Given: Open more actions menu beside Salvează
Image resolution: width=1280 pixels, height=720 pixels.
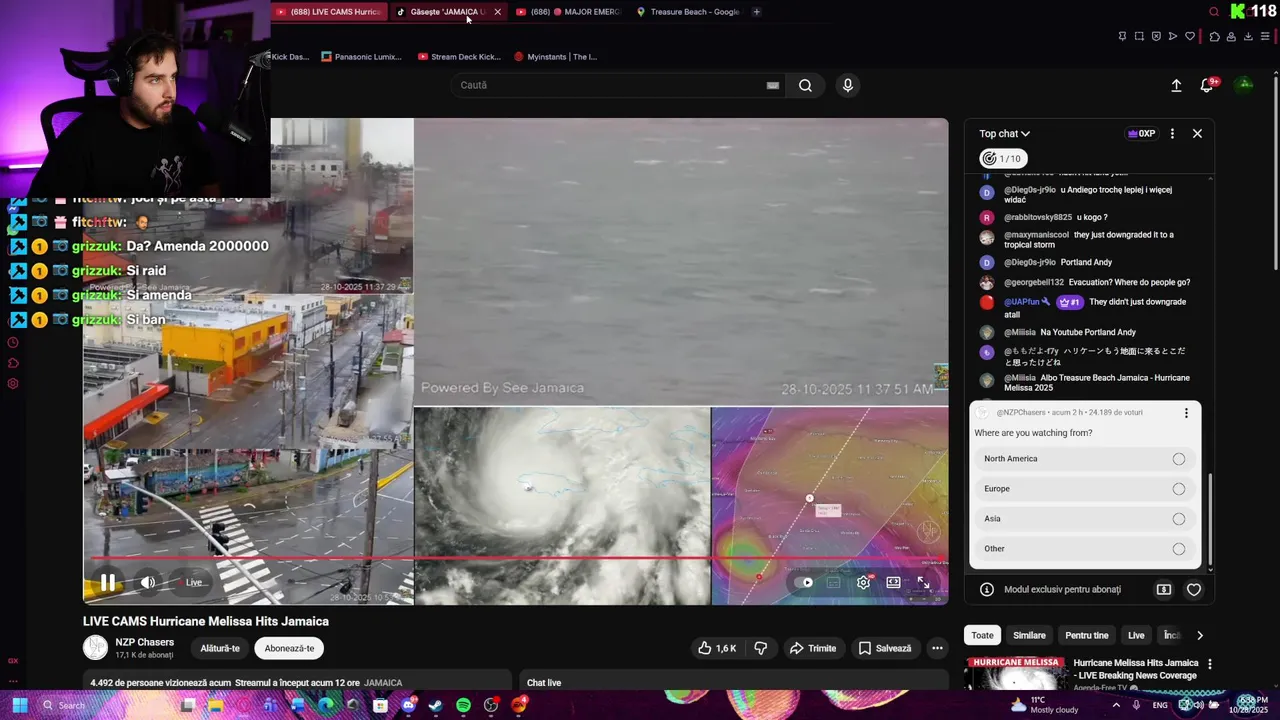Looking at the screenshot, I should coord(937,648).
